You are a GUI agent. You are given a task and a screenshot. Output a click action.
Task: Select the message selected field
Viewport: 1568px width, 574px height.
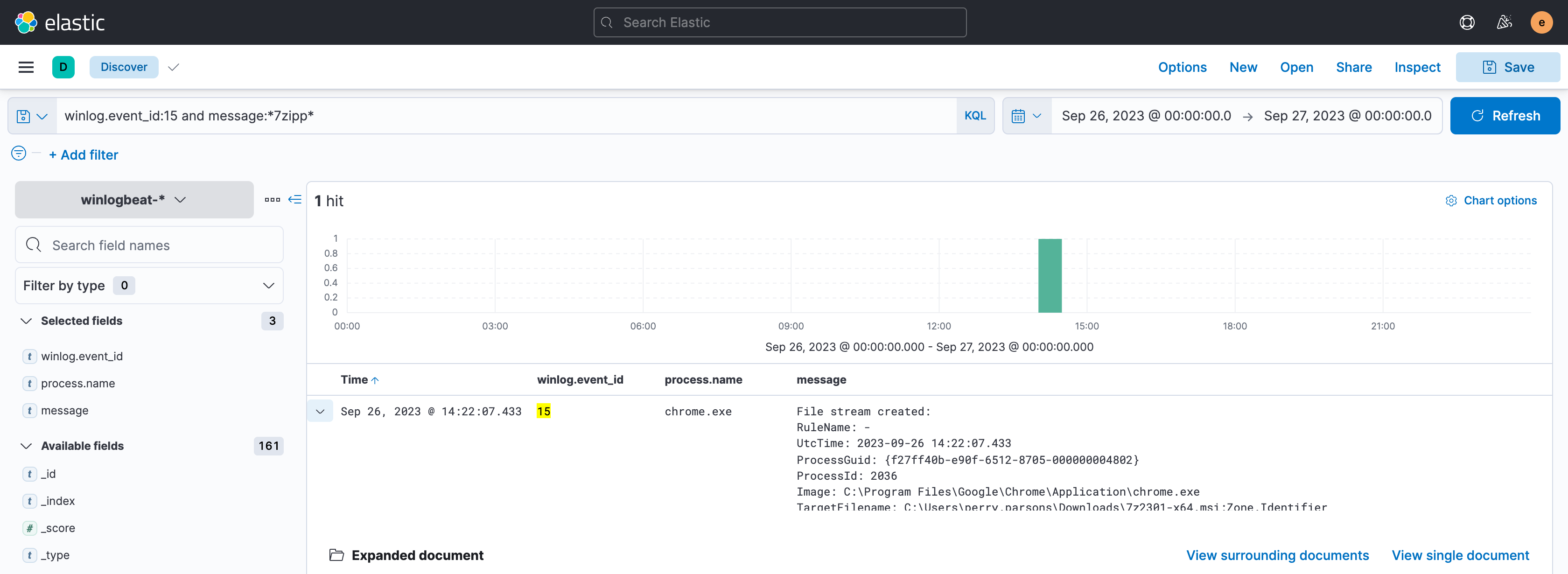tap(64, 410)
